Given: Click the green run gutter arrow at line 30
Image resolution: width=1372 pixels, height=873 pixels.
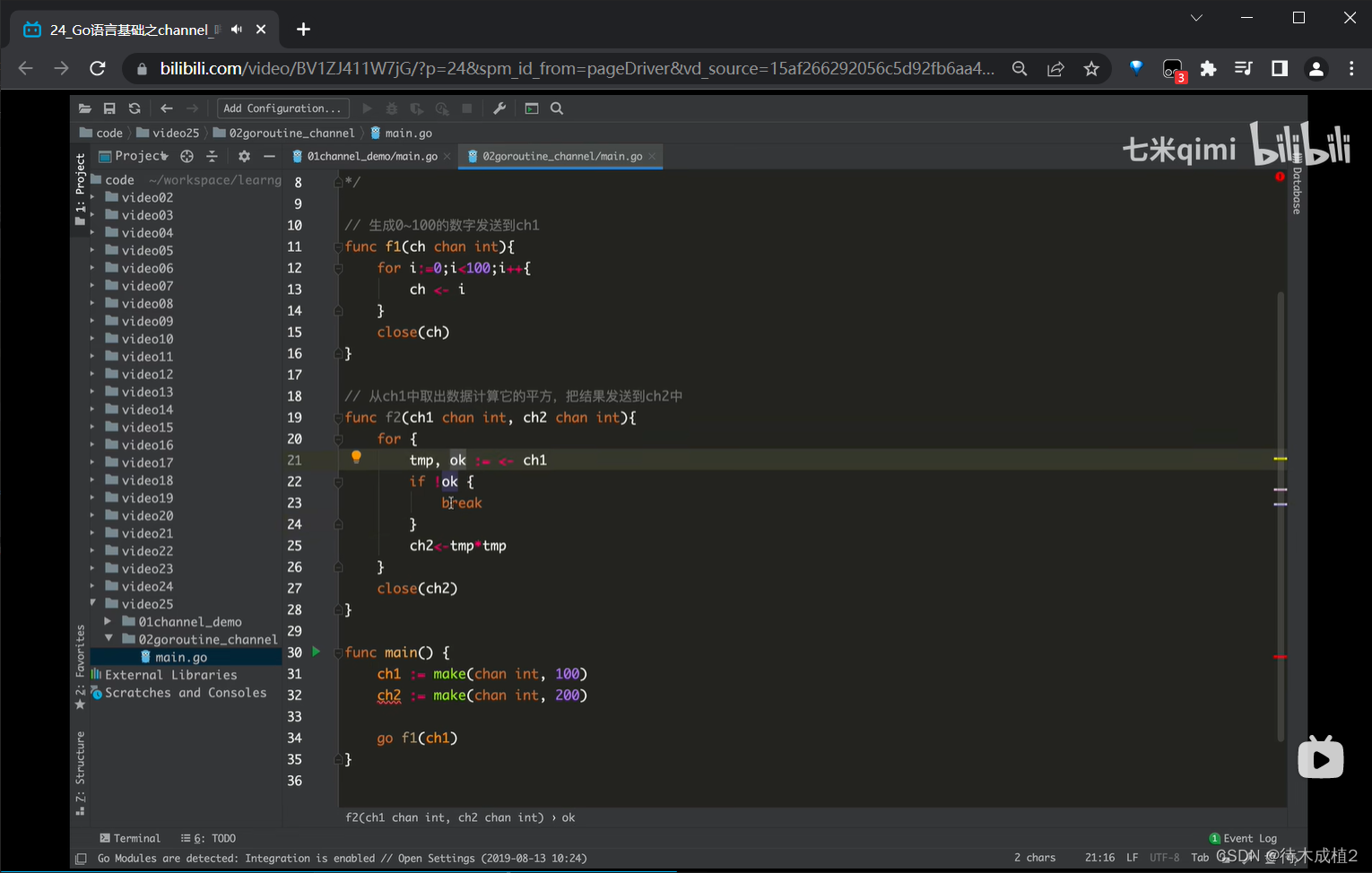Looking at the screenshot, I should pyautogui.click(x=316, y=652).
